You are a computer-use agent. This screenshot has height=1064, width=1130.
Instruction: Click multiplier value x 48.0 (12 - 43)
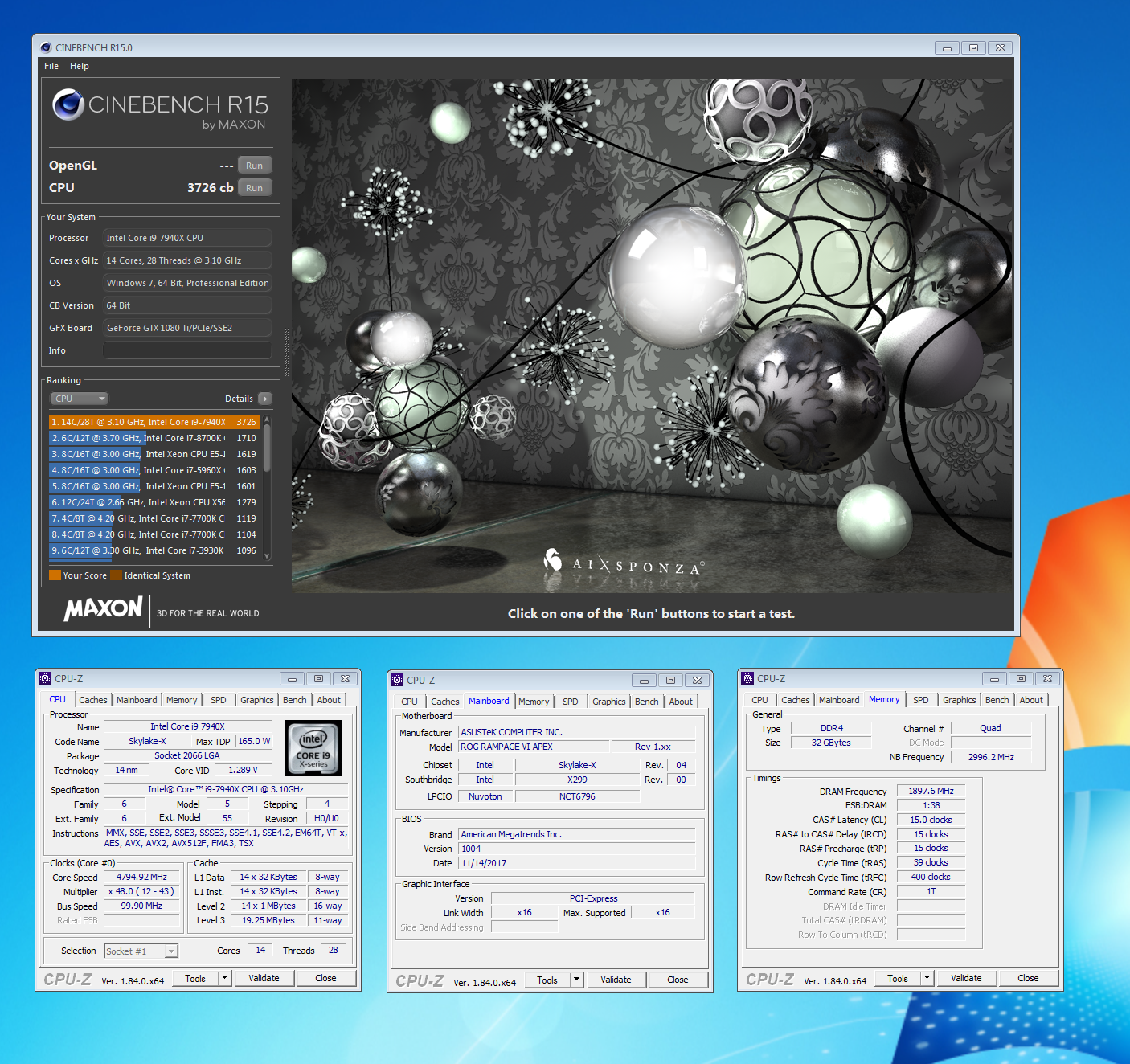pyautogui.click(x=141, y=891)
